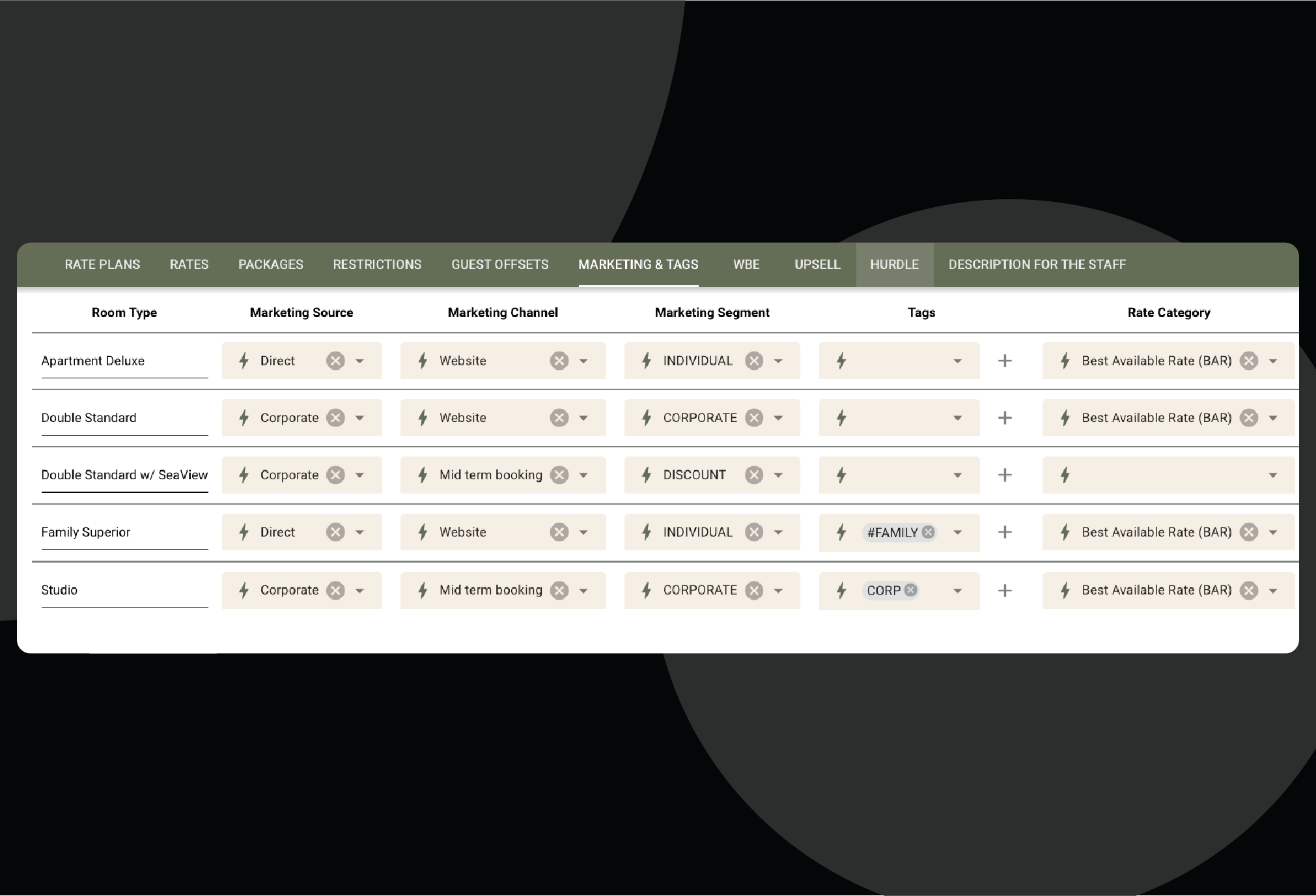Clear Studio's Best Available Rate category
This screenshot has width=1316, height=896.
point(1249,591)
